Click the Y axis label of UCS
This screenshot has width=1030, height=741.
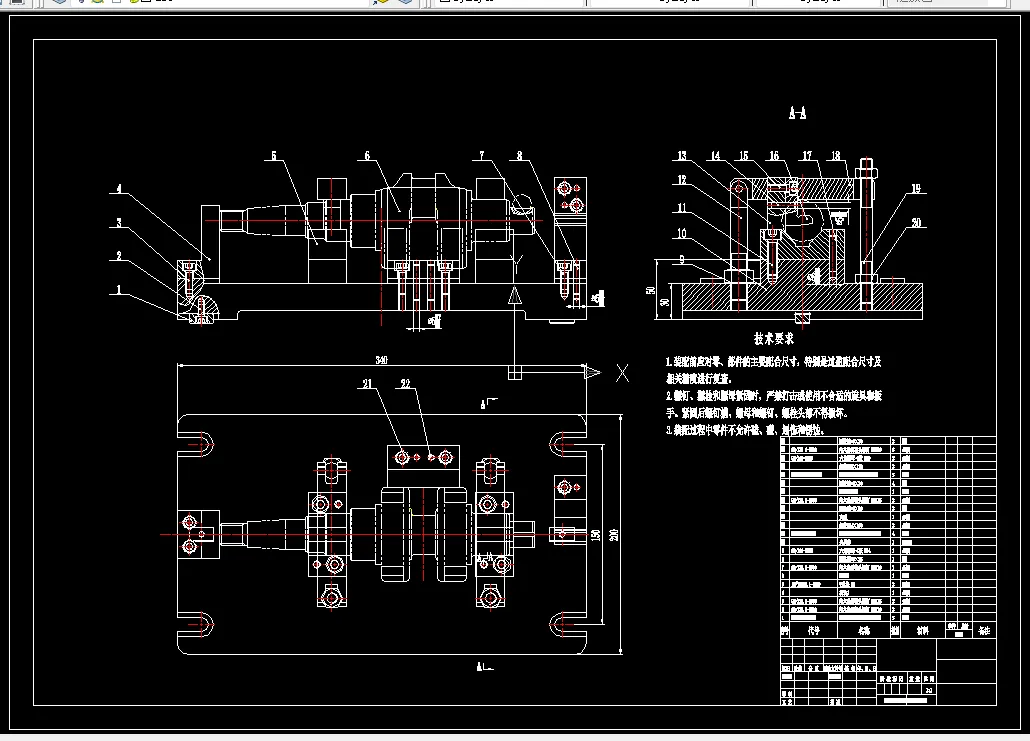tap(517, 265)
